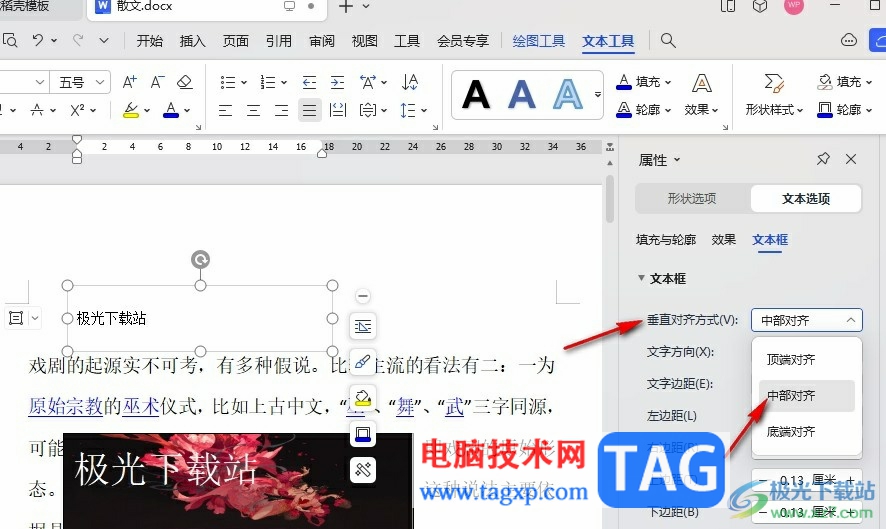Click the undo icon
Screen dimensions: 886x529
click(38, 40)
